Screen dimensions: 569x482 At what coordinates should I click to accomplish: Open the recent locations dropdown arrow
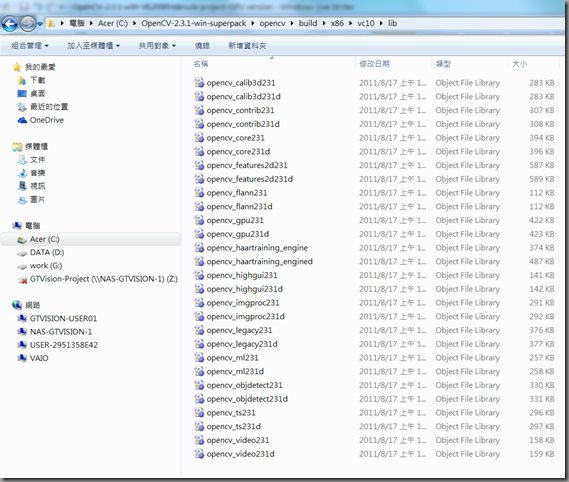[40, 24]
